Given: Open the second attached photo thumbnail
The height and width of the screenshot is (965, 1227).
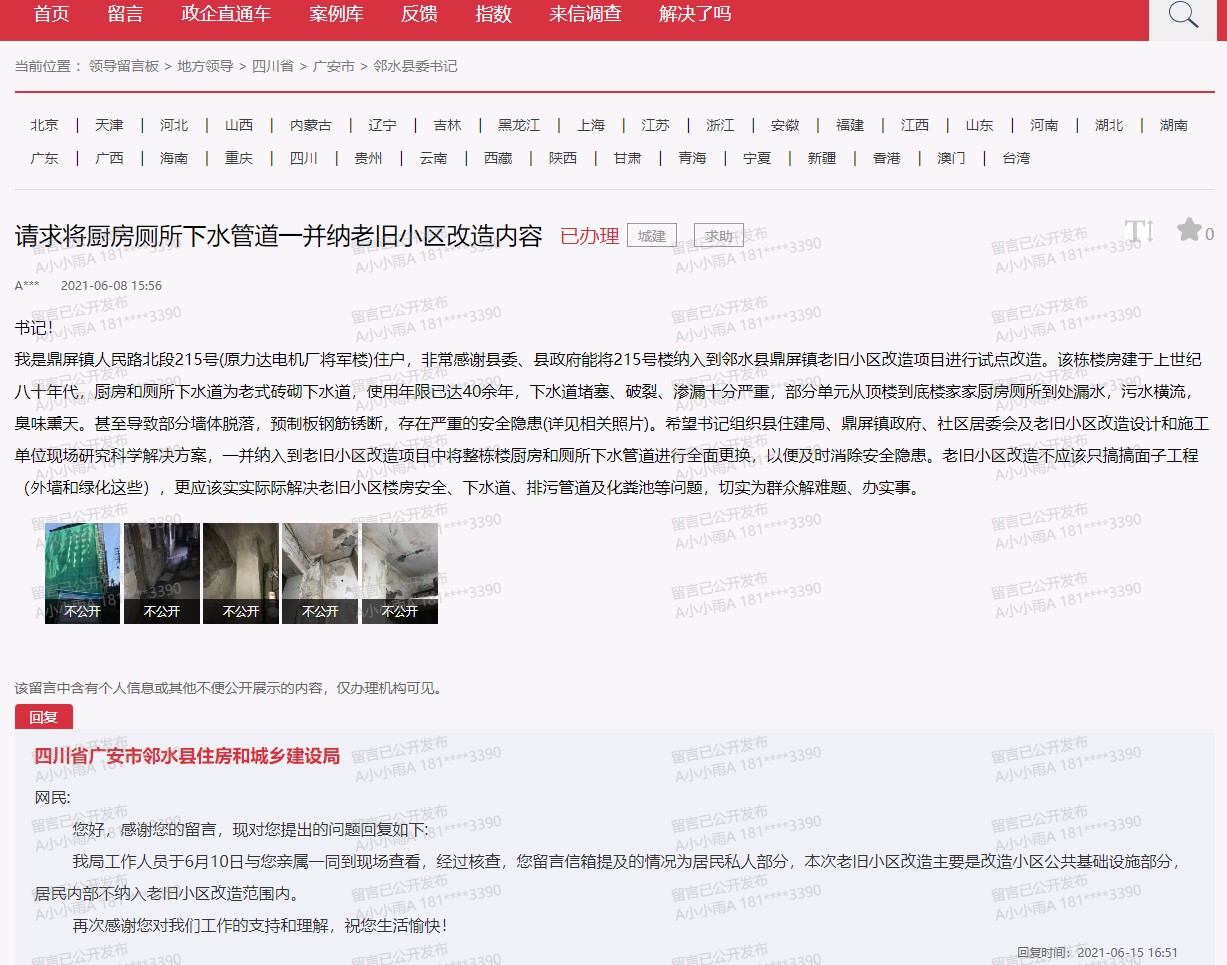Looking at the screenshot, I should (161, 573).
